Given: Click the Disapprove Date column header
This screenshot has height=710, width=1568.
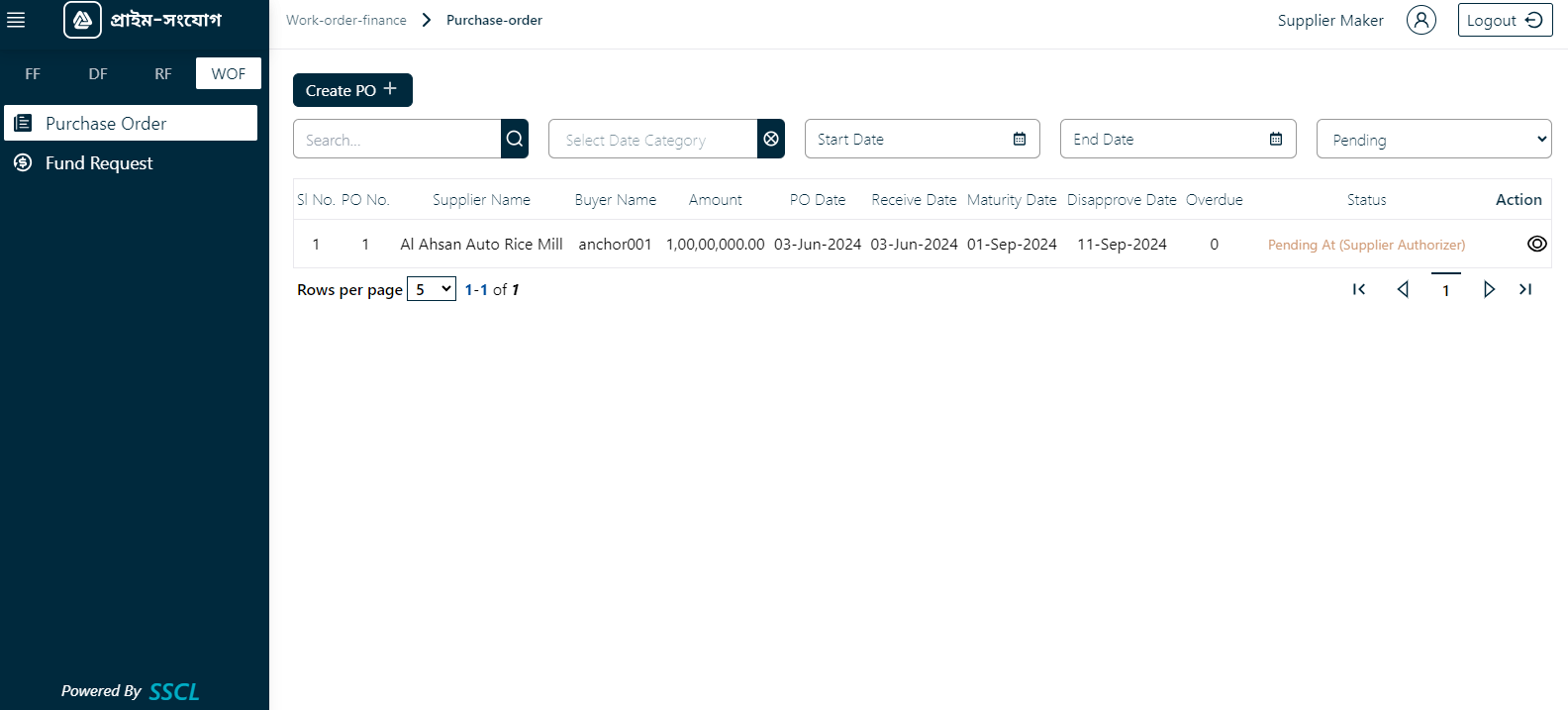Looking at the screenshot, I should pos(1122,199).
